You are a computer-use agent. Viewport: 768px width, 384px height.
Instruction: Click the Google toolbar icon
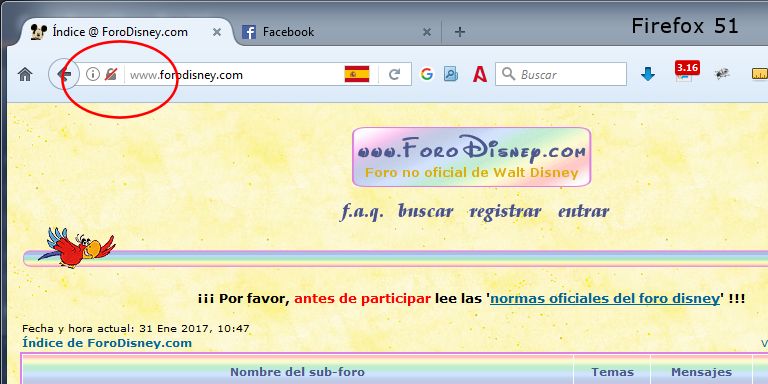click(x=427, y=74)
